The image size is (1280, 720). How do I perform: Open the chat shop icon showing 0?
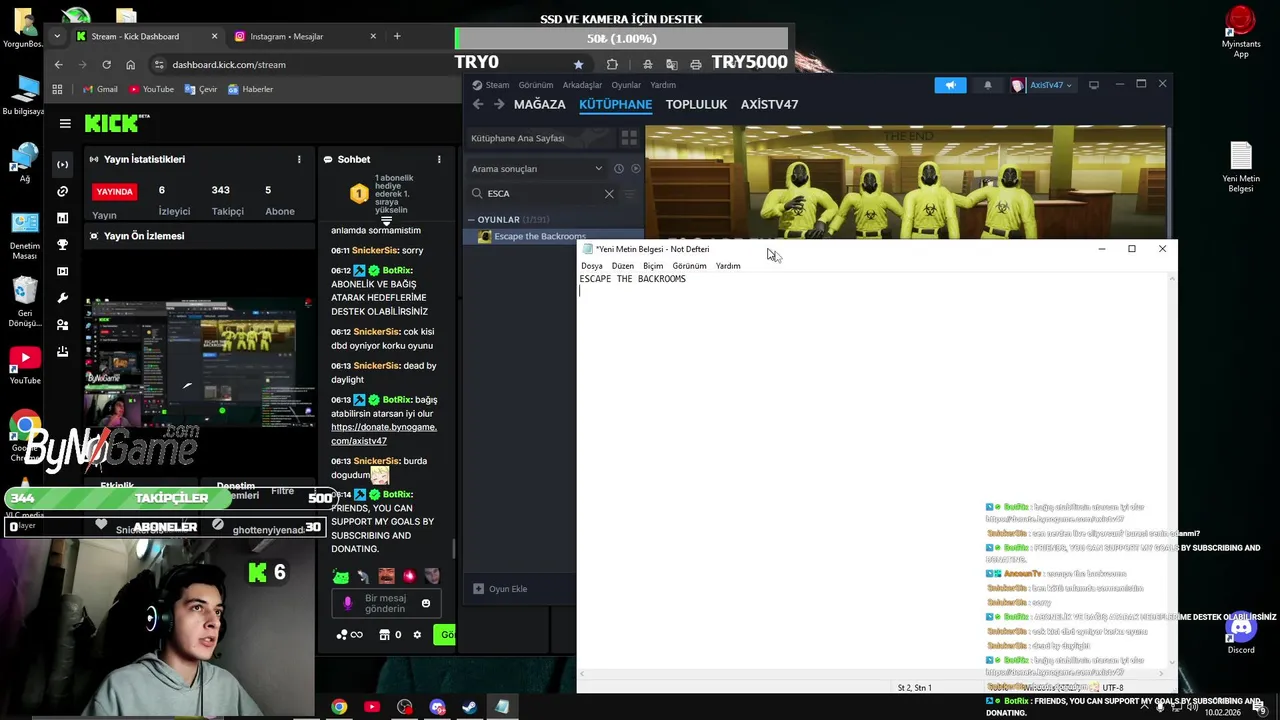tap(390, 635)
